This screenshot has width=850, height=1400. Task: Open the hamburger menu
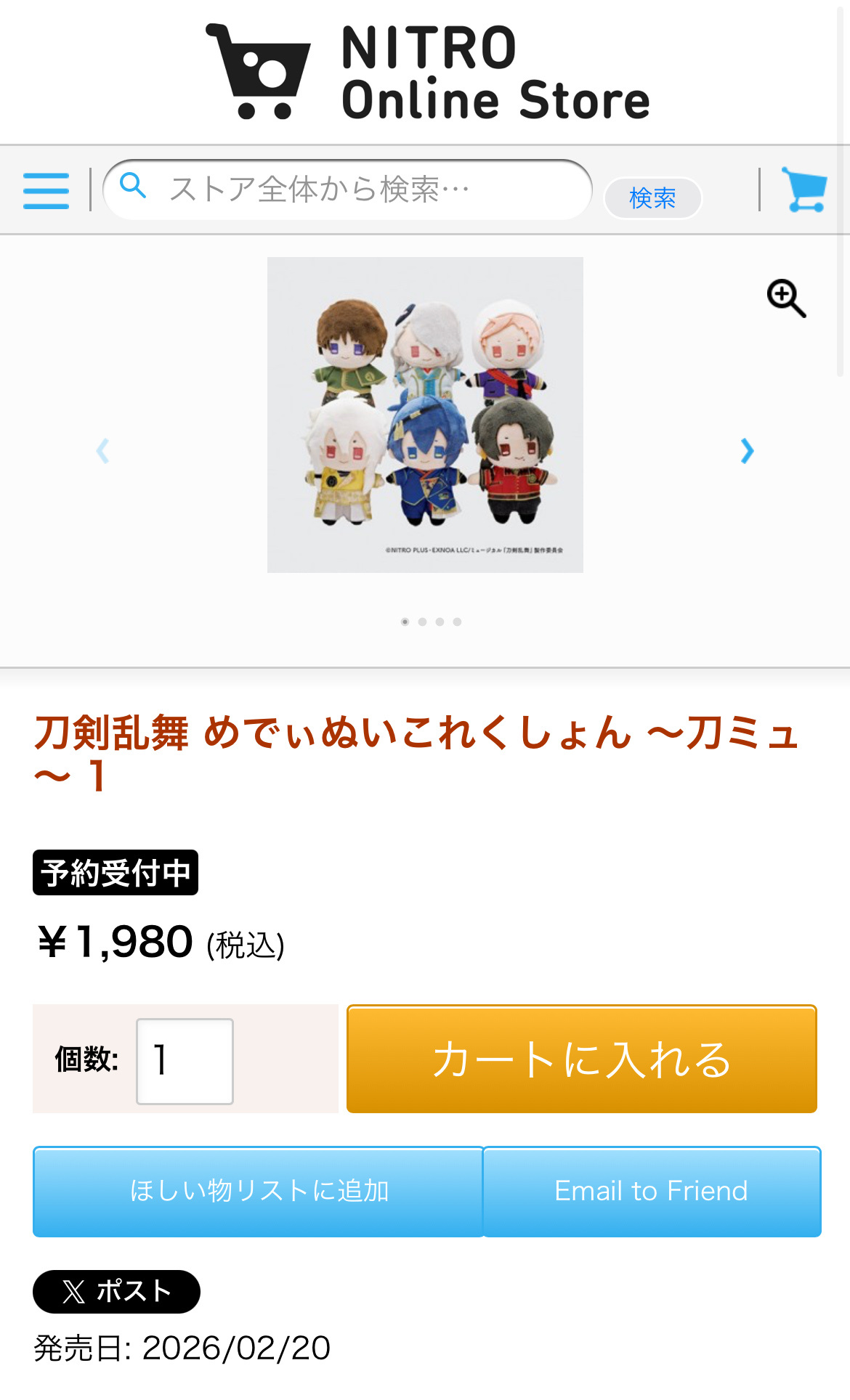[46, 190]
